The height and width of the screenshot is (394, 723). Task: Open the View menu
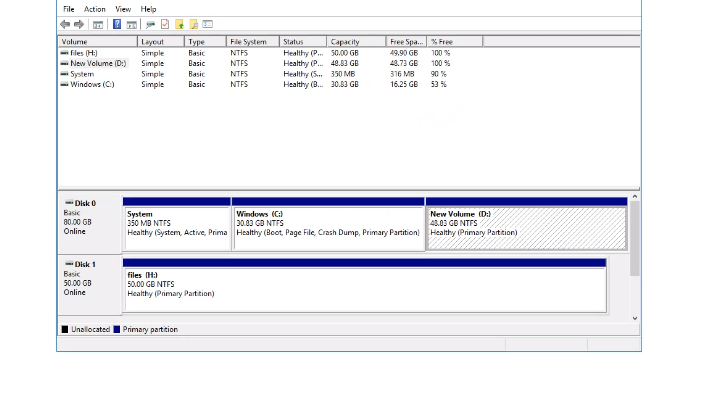coord(123,9)
